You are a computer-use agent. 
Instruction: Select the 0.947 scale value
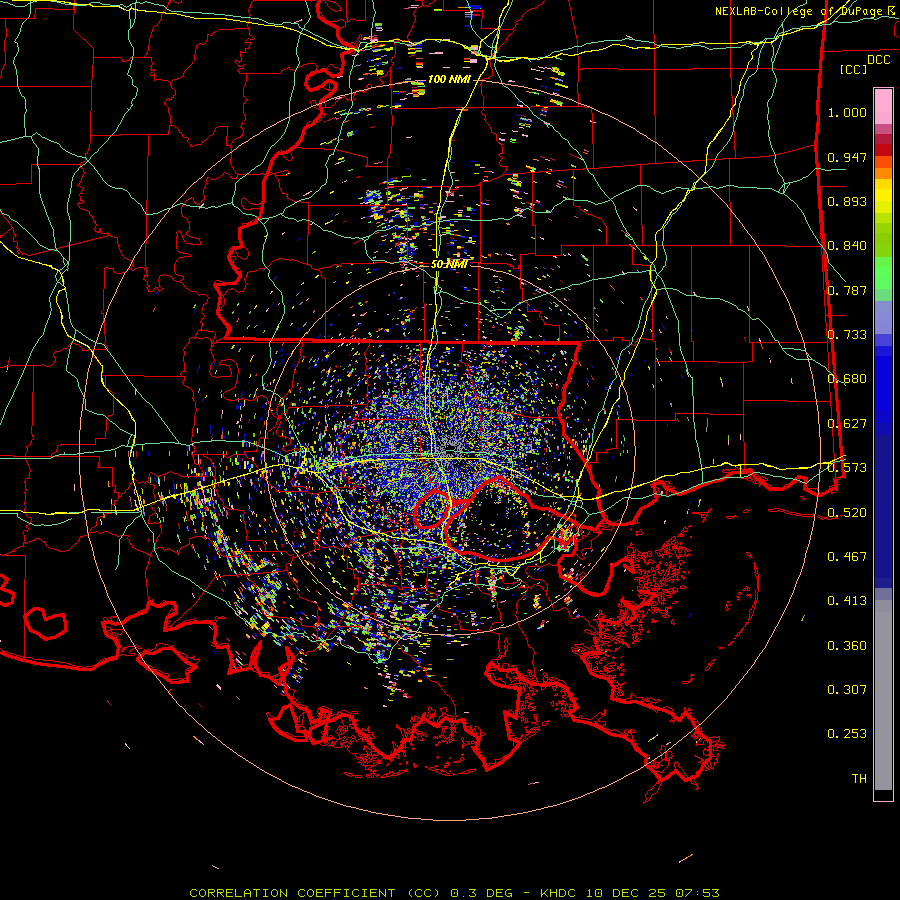click(x=847, y=157)
